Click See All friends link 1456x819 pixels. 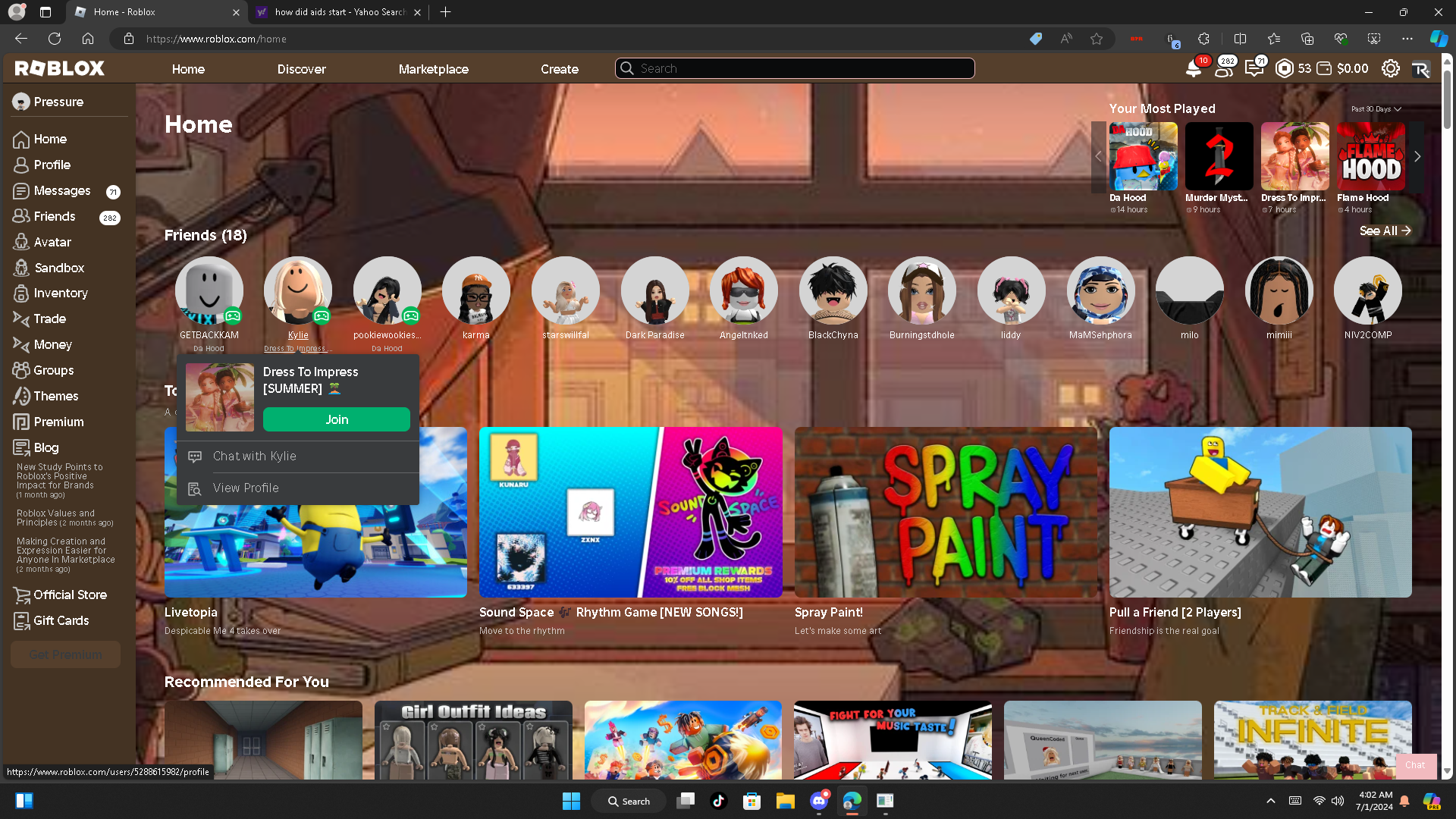[1385, 231]
